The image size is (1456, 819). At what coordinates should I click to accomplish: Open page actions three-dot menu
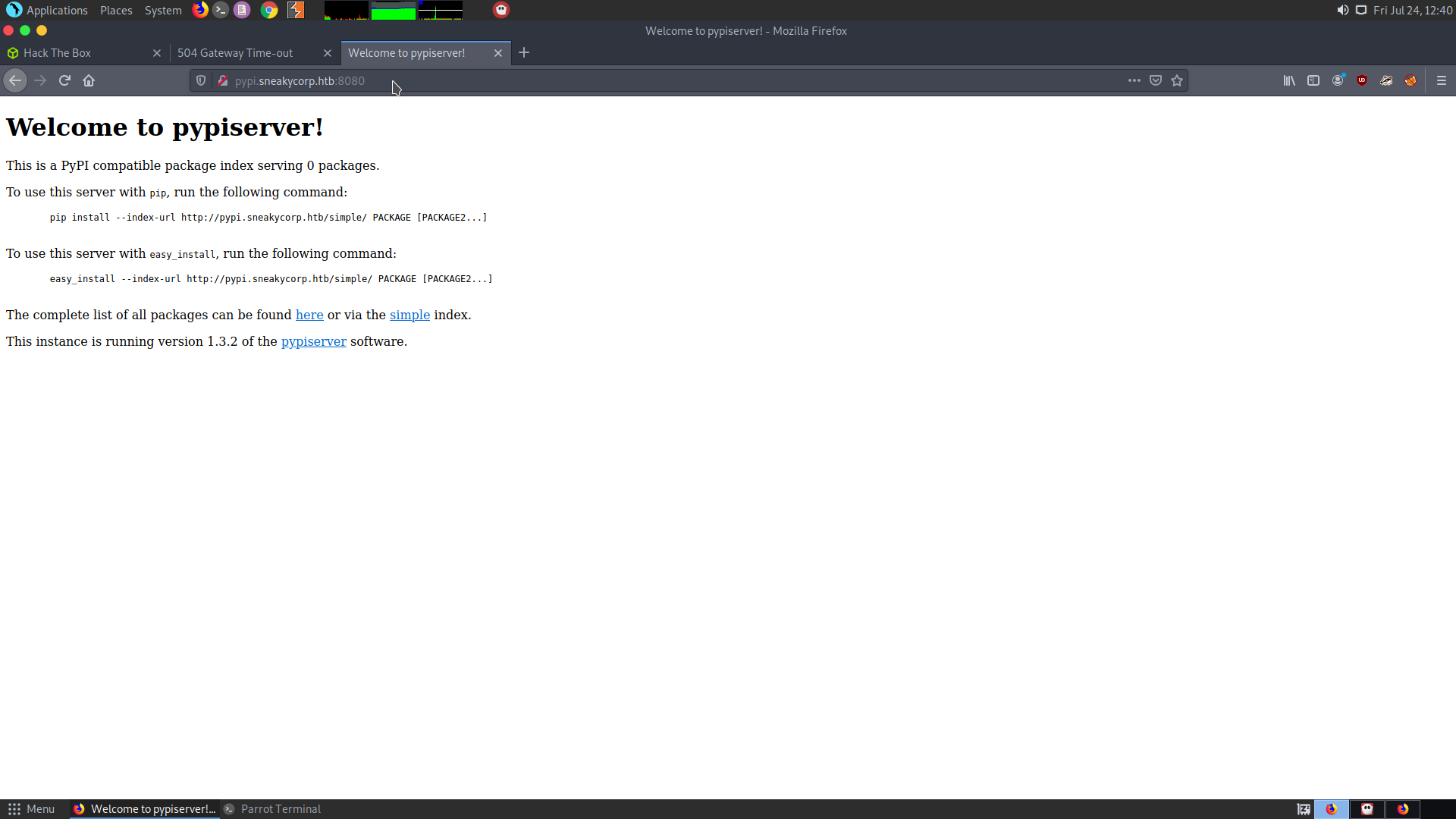pos(1134,80)
